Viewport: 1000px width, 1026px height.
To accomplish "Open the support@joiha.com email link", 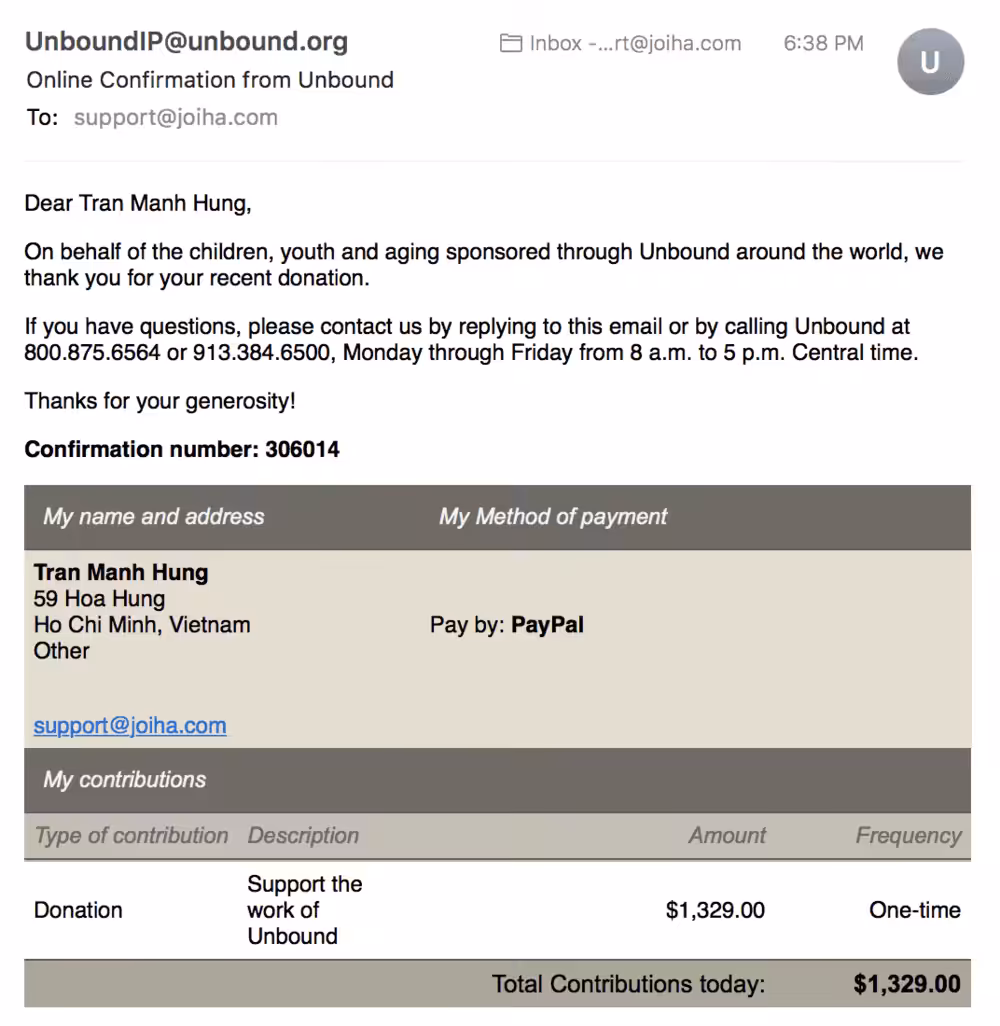I will (x=130, y=725).
